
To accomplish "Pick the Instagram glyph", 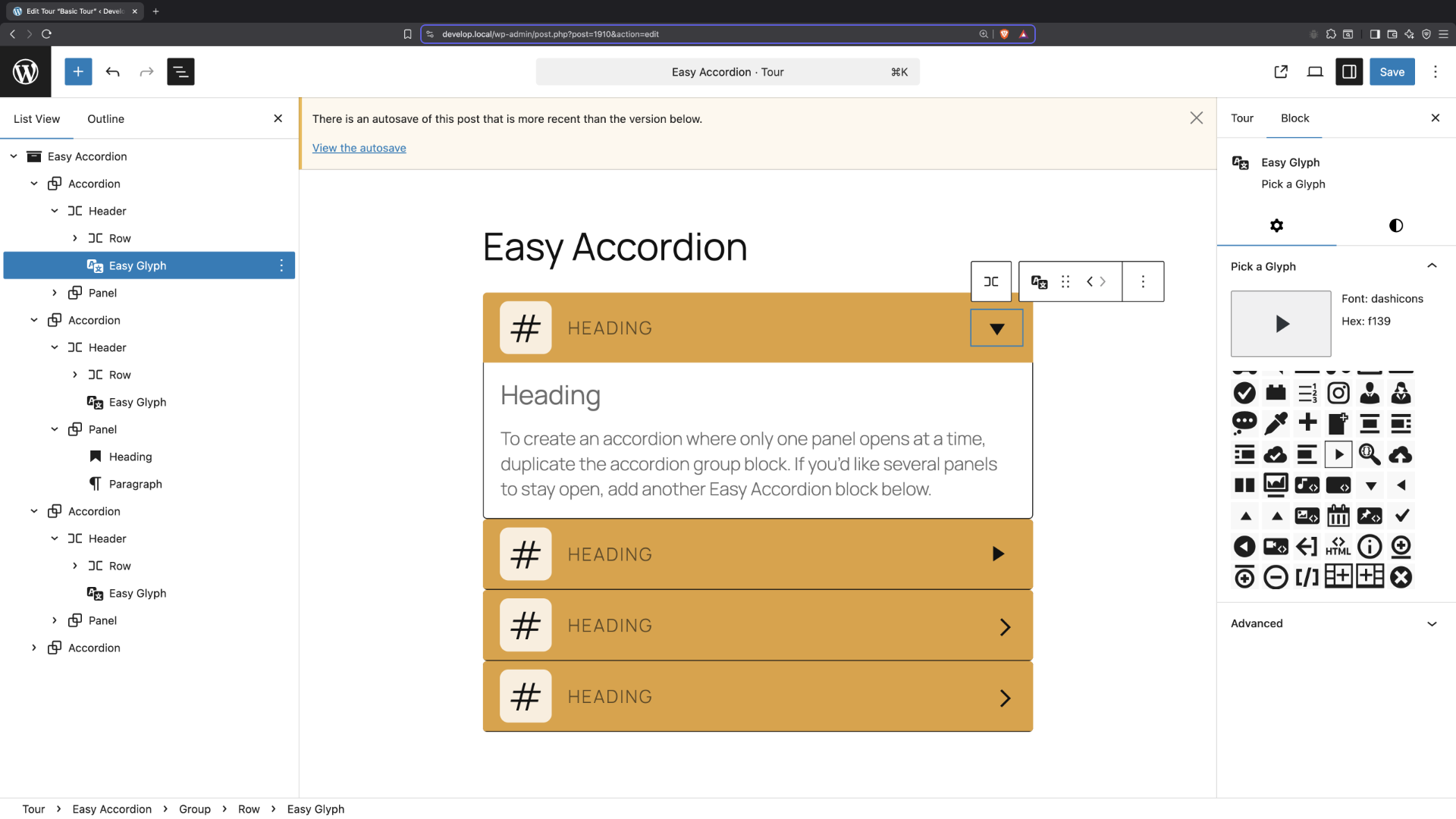I will click(x=1338, y=393).
